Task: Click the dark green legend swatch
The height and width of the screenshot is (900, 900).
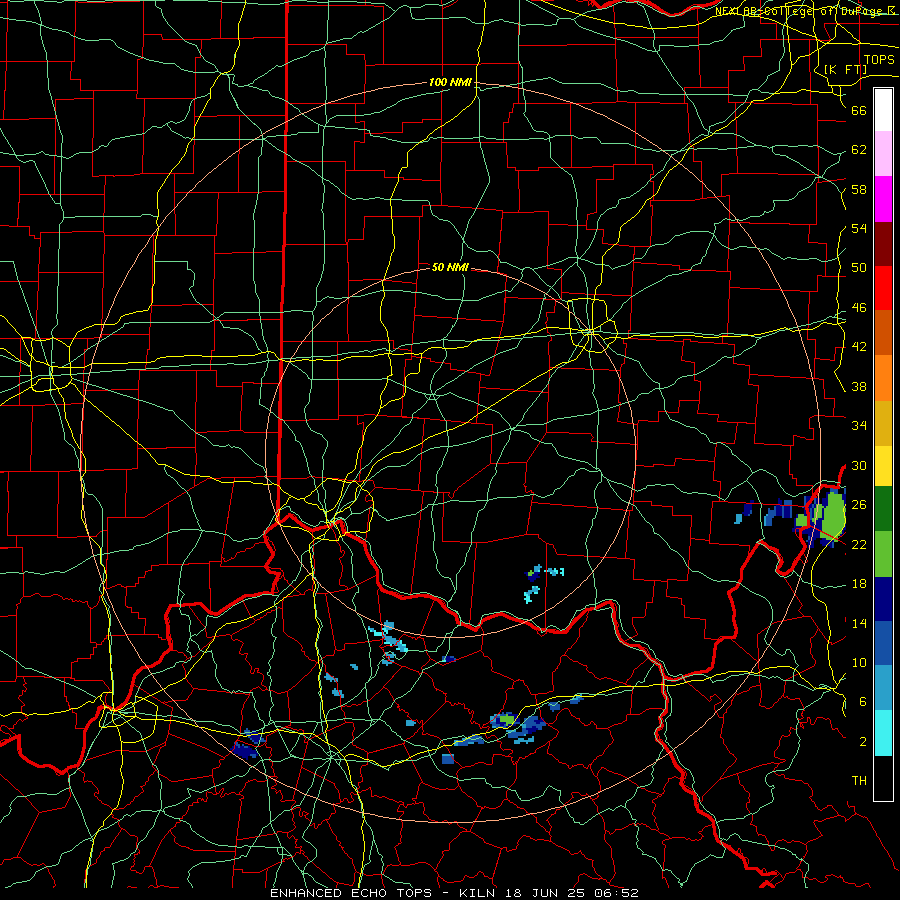Action: tap(883, 509)
